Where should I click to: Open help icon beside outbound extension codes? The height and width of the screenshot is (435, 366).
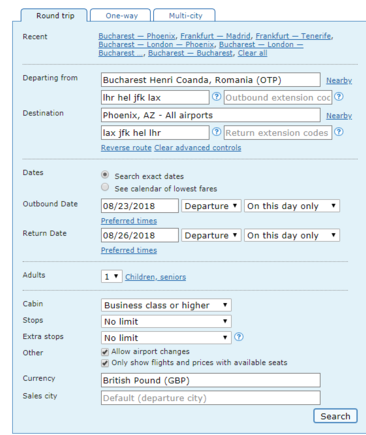click(x=339, y=97)
